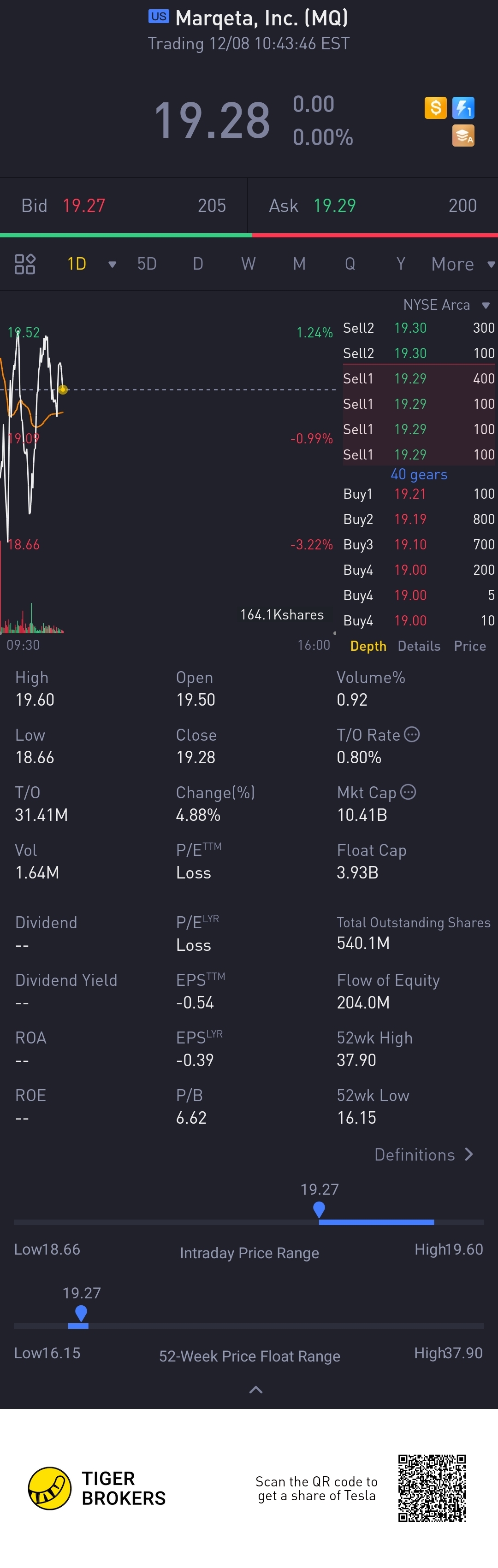Image resolution: width=498 pixels, height=1568 pixels.
Task: Tap the Mkt Cap info icon
Action: [x=409, y=792]
